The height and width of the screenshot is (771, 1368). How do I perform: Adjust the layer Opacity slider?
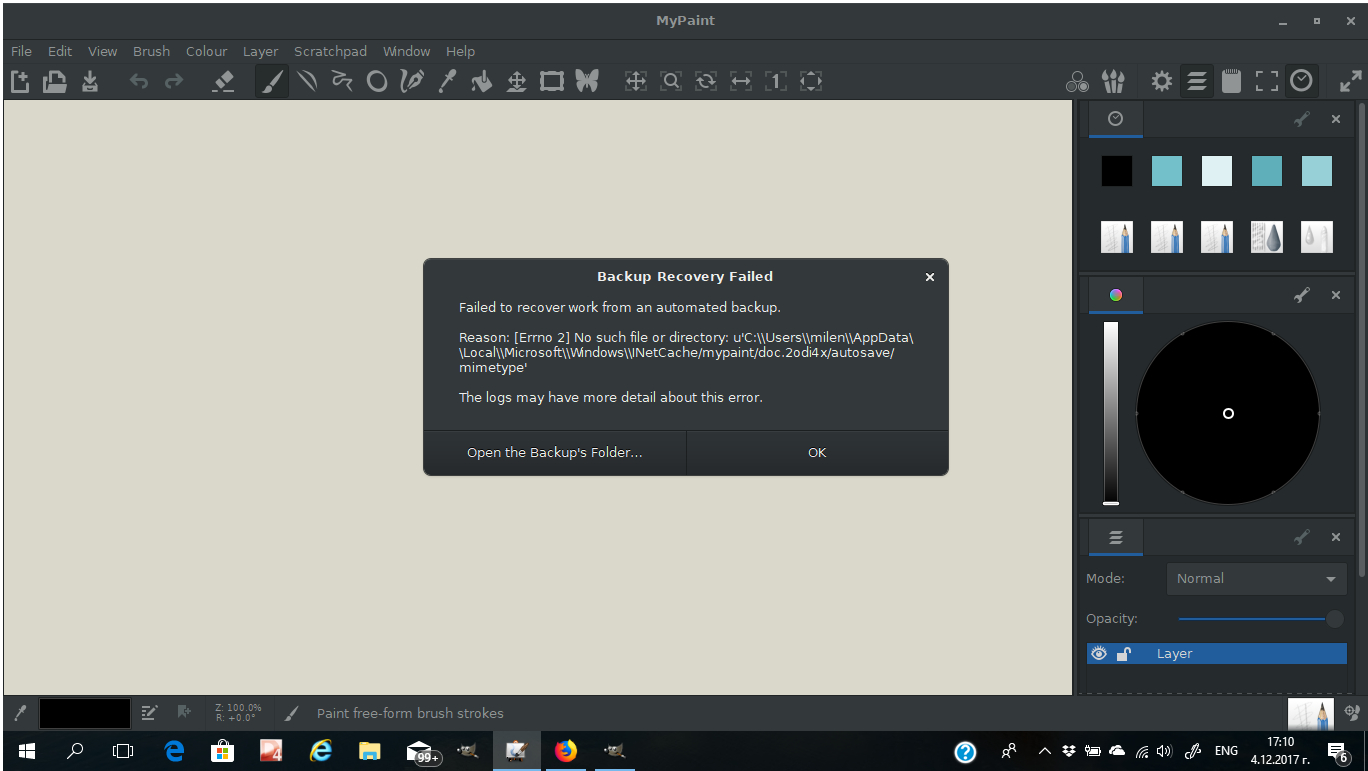(1261, 619)
